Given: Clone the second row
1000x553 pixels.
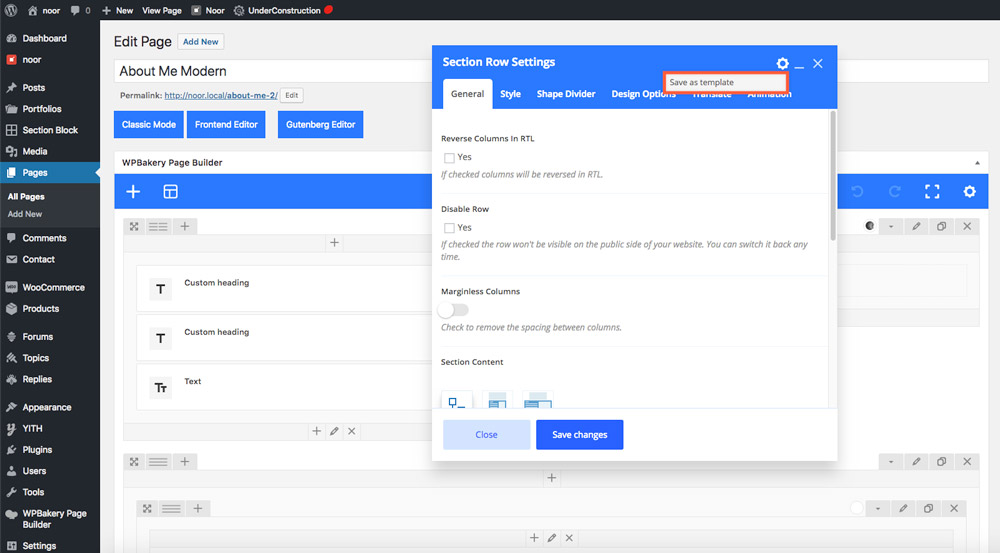Looking at the screenshot, I should (941, 461).
